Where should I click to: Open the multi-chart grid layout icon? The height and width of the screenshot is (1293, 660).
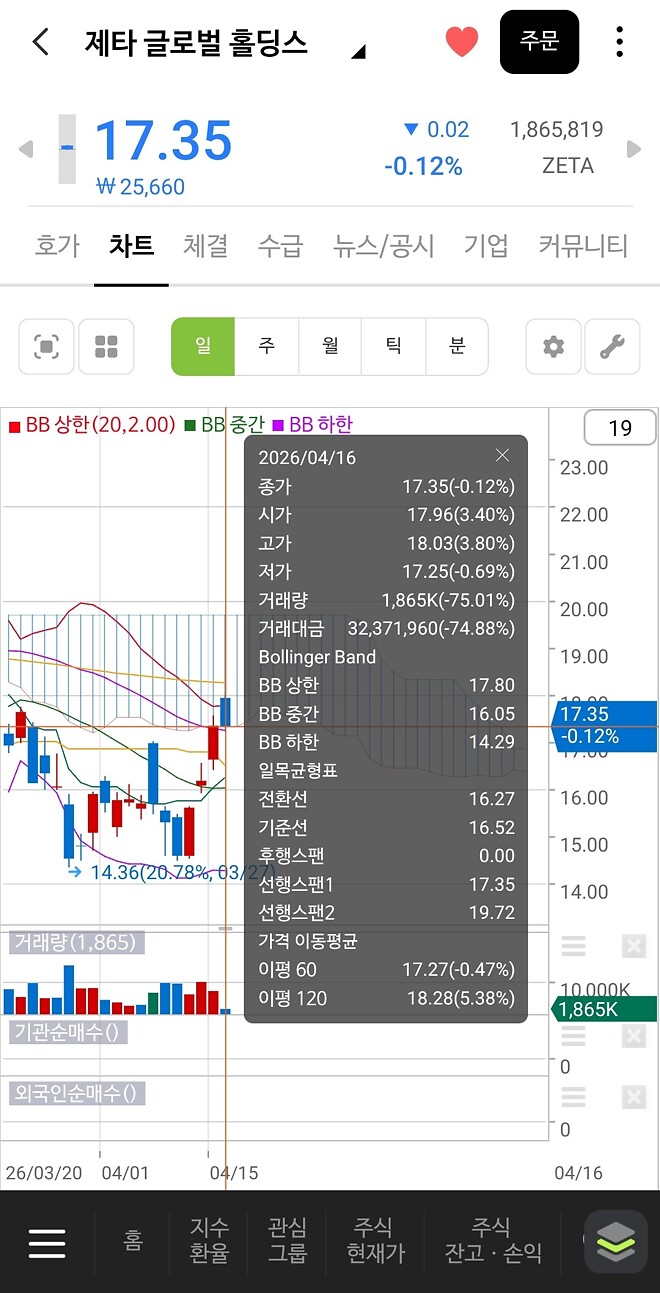[x=106, y=346]
